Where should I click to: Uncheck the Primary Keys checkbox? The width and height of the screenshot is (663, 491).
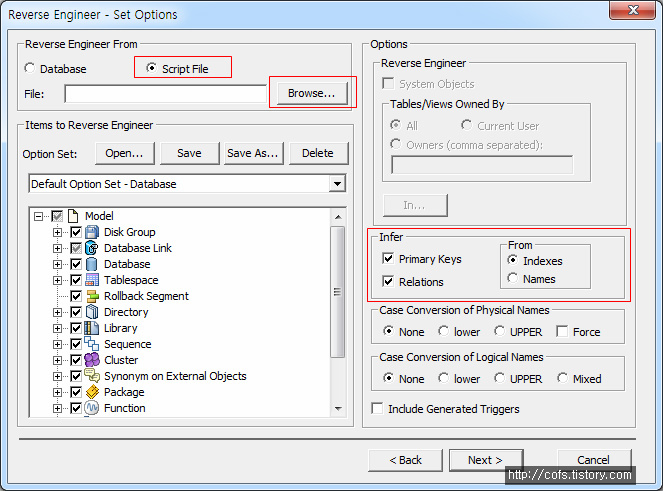pos(388,258)
